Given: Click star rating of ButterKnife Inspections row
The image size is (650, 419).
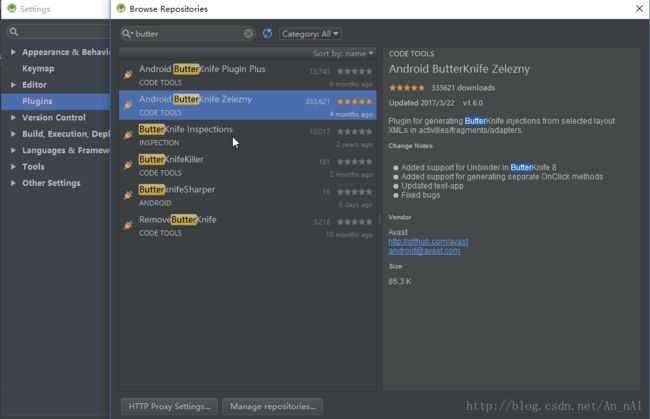Looking at the screenshot, I should point(354,132).
